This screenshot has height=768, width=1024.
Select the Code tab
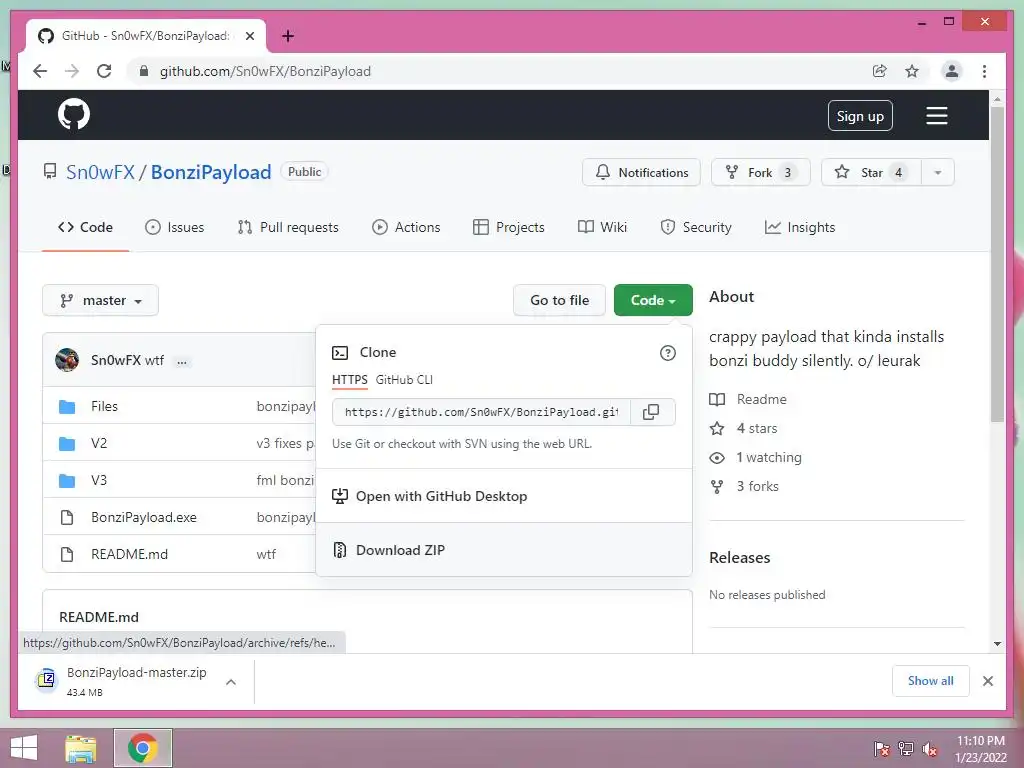point(86,227)
